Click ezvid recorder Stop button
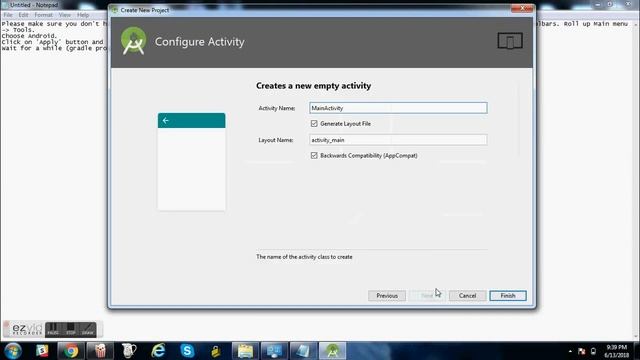Image resolution: width=640 pixels, height=360 pixels. point(71,329)
